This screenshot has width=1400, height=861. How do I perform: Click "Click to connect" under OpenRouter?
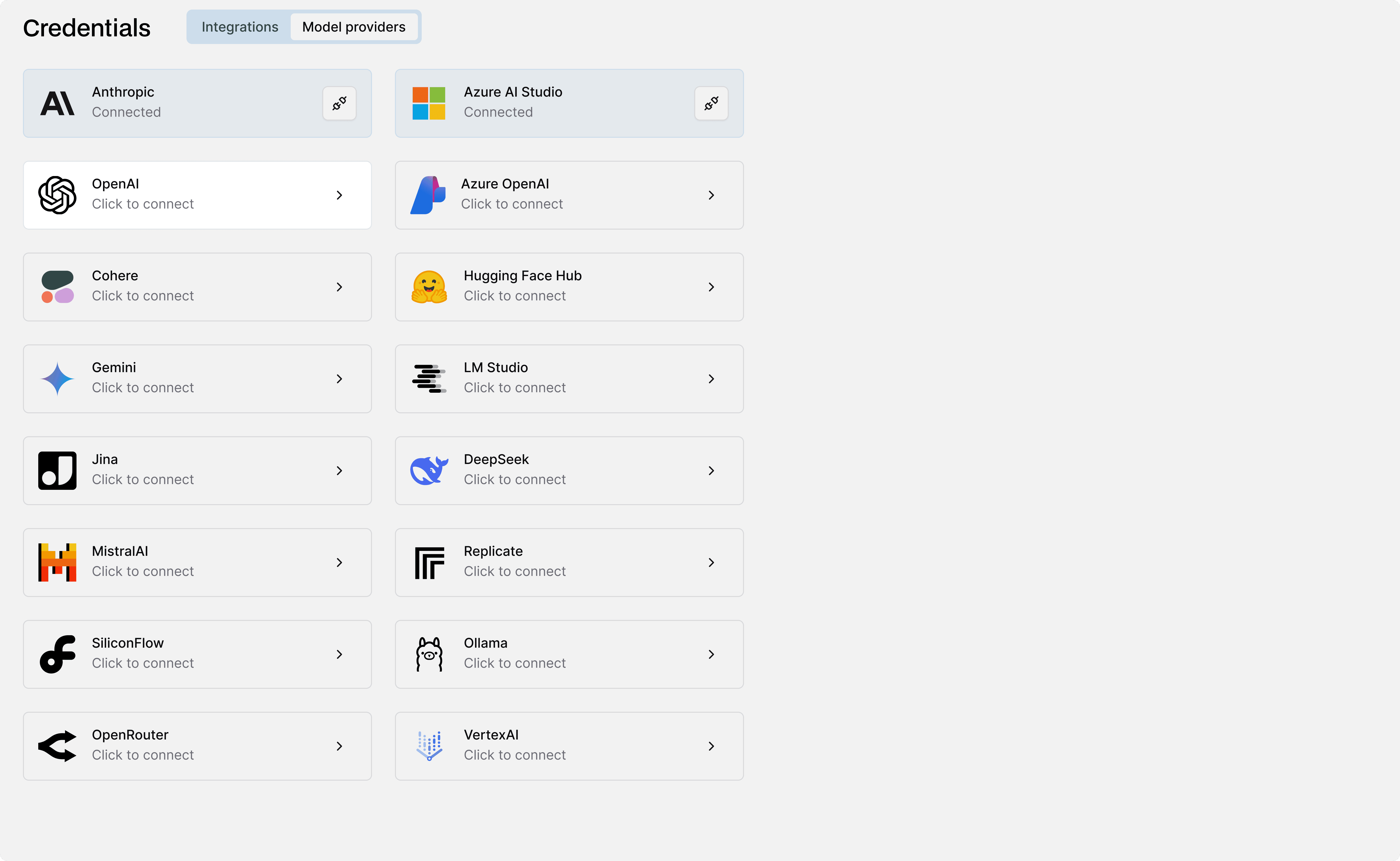(143, 755)
